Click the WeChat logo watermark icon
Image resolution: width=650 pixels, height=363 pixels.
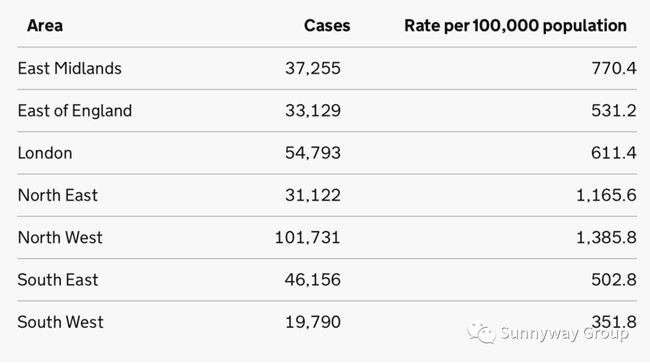coord(481,333)
